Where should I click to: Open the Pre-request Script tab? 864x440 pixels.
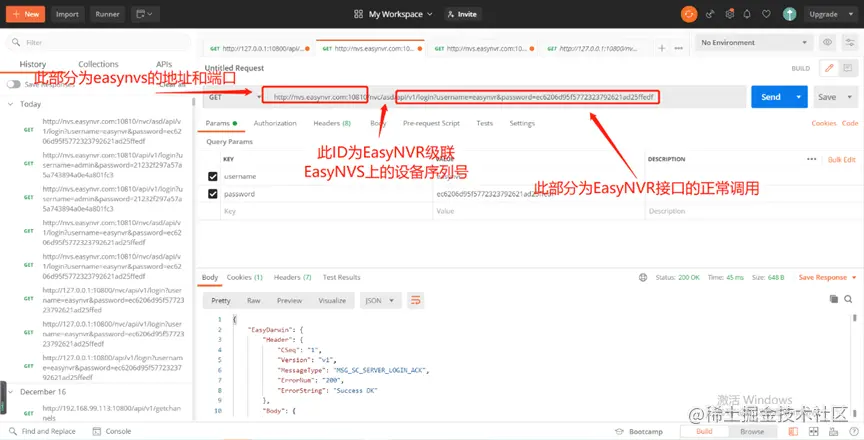pyautogui.click(x=431, y=123)
